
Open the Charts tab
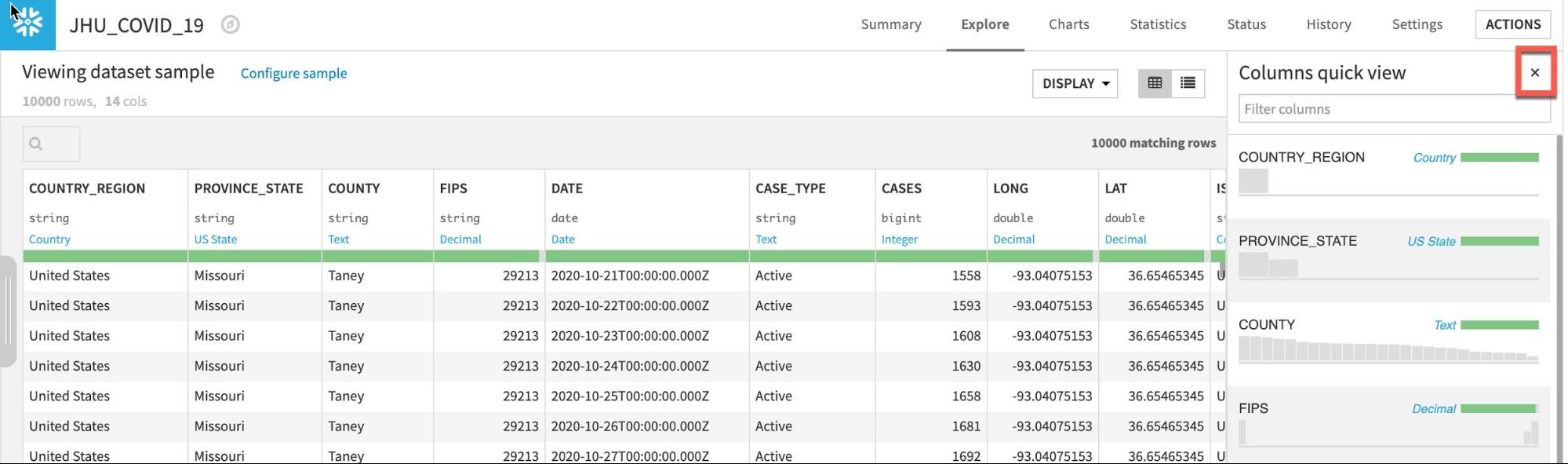pos(1068,24)
